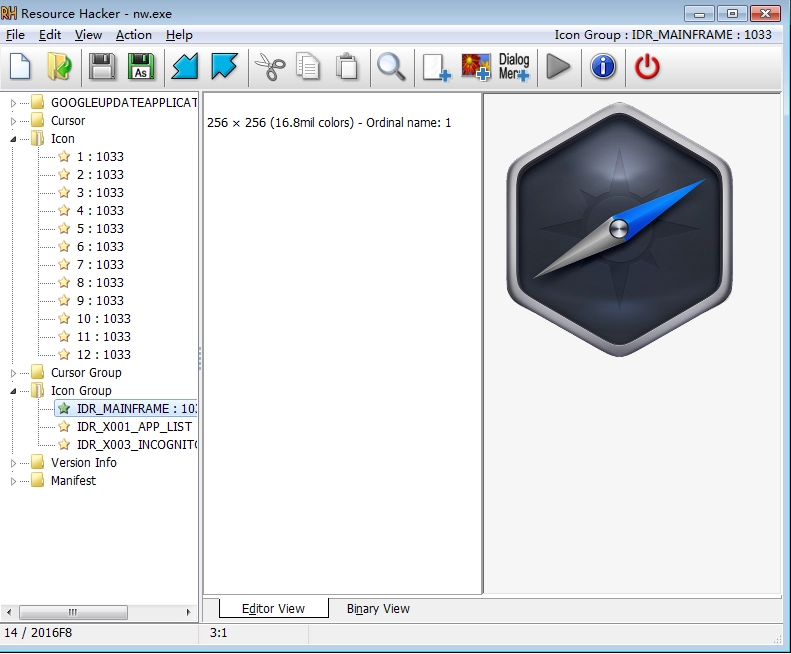Click the Open file folder icon
Screen dimensions: 791x654
click(60, 67)
